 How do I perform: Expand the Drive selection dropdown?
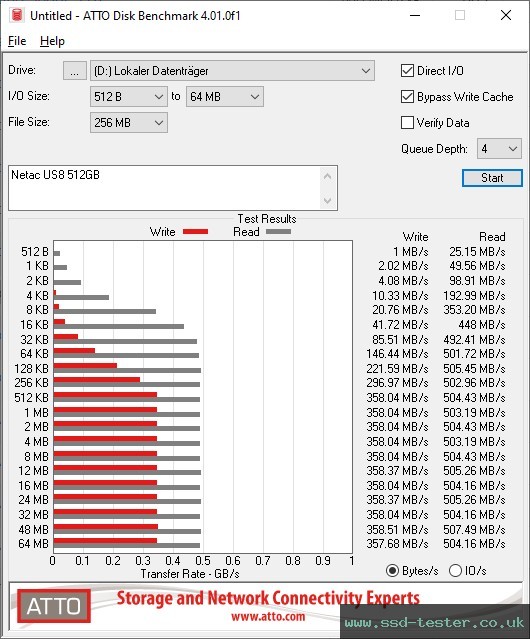point(232,71)
